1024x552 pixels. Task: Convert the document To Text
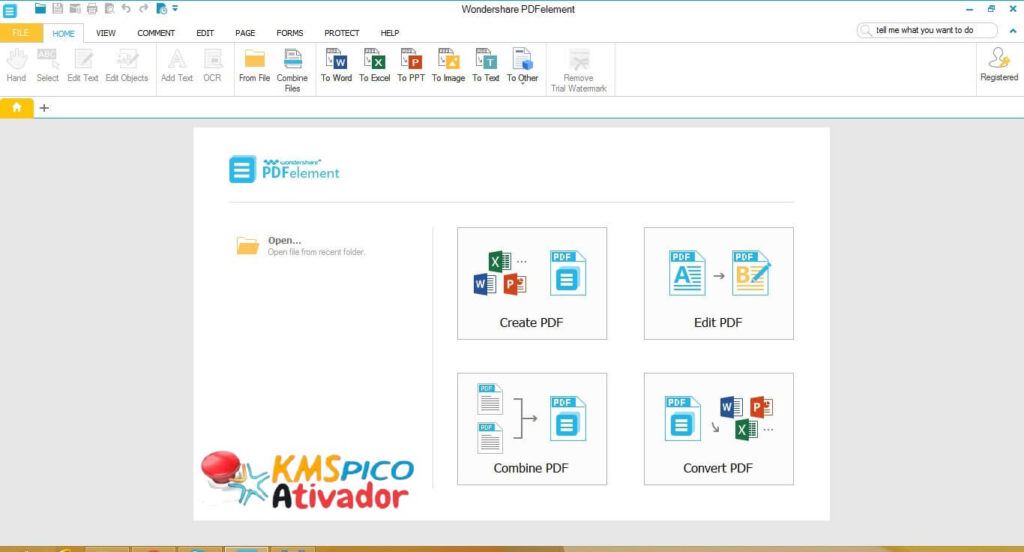click(x=486, y=65)
